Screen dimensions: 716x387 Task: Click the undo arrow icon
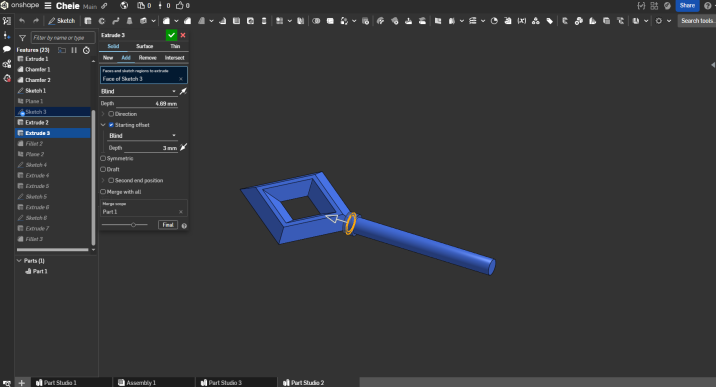coord(22,21)
